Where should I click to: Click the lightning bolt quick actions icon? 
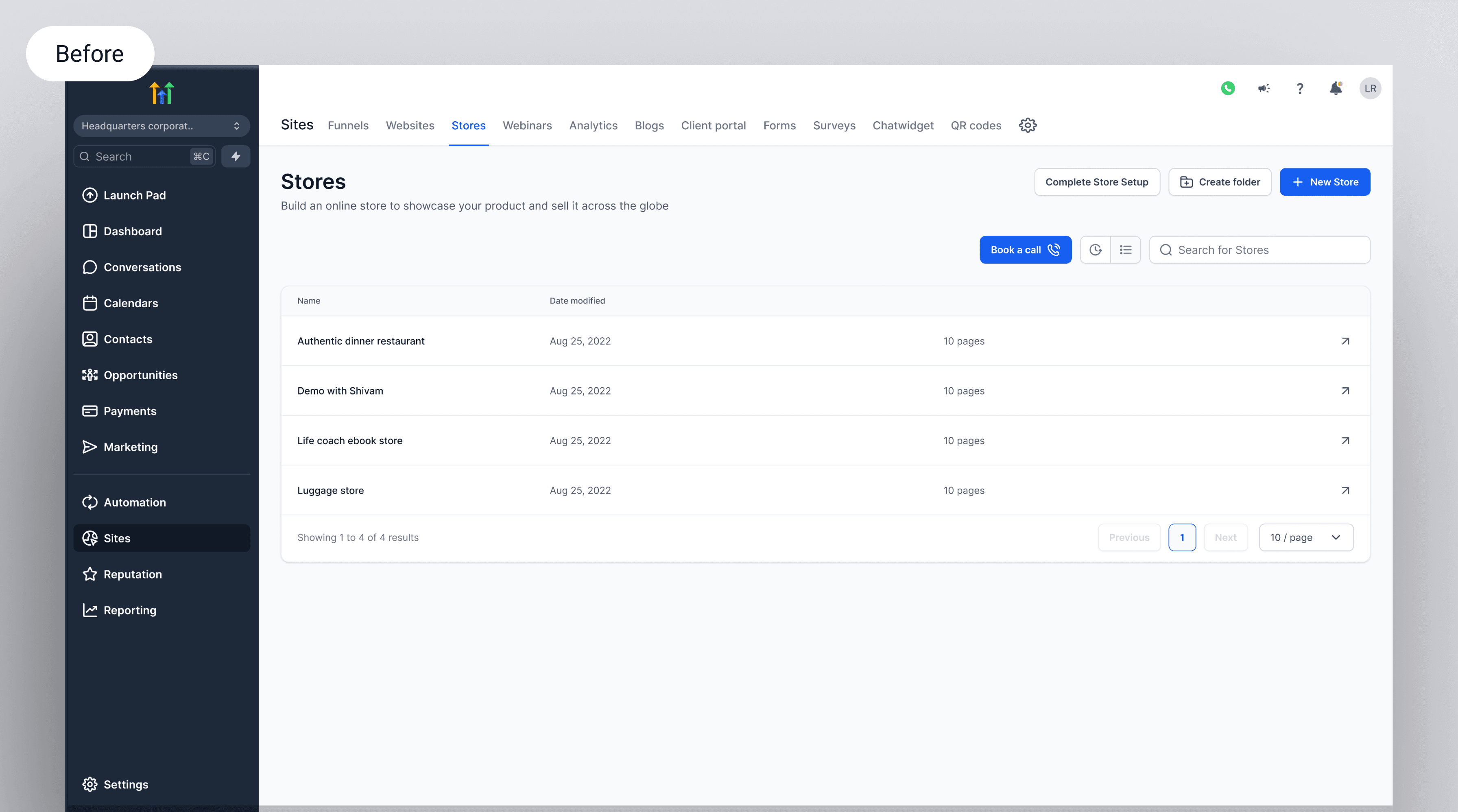point(236,156)
